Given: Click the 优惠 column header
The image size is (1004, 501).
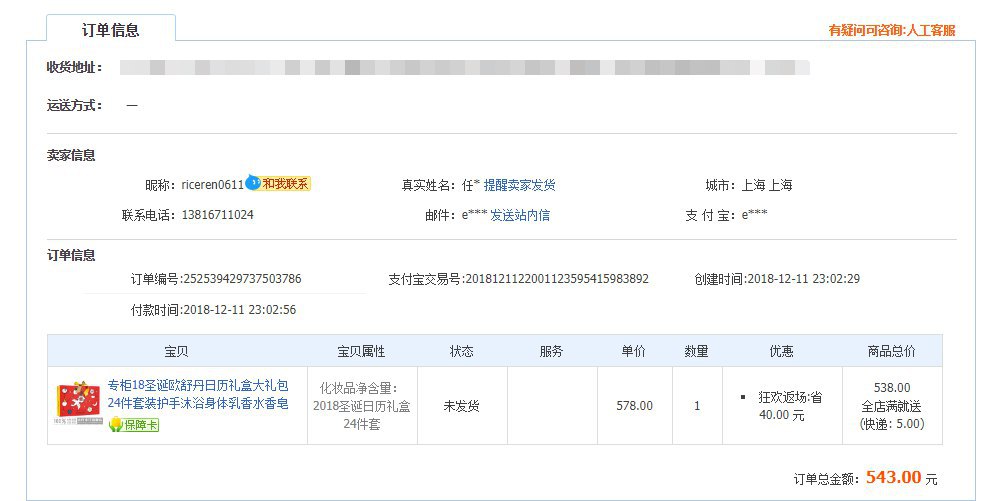Looking at the screenshot, I should pyautogui.click(x=782, y=351).
